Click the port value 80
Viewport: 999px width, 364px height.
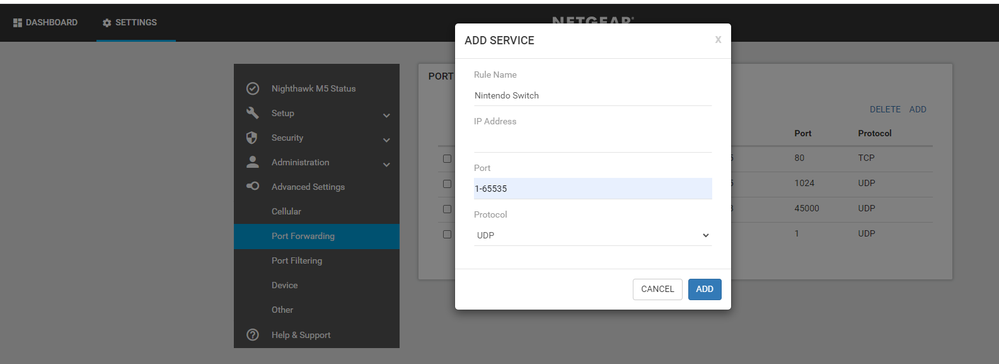(x=800, y=158)
